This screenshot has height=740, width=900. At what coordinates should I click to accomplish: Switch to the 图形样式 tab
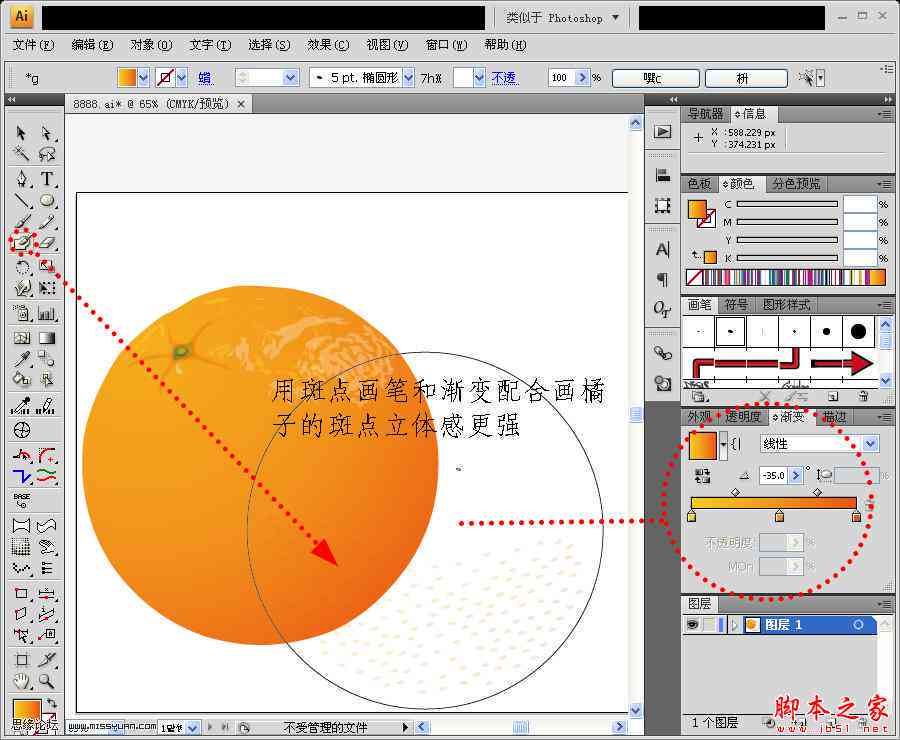786,305
